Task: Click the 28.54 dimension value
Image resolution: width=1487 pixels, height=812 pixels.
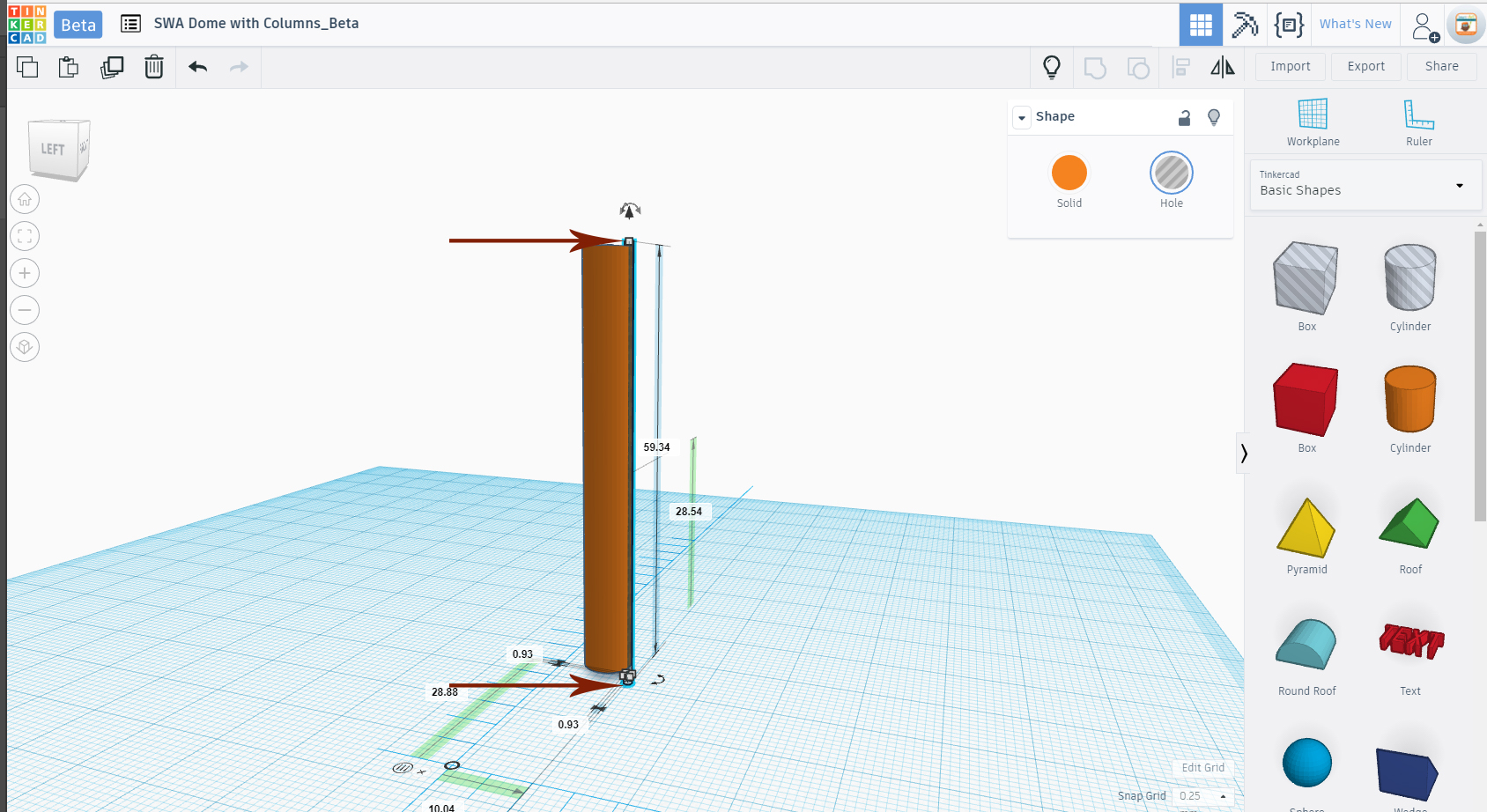Action: coord(689,512)
